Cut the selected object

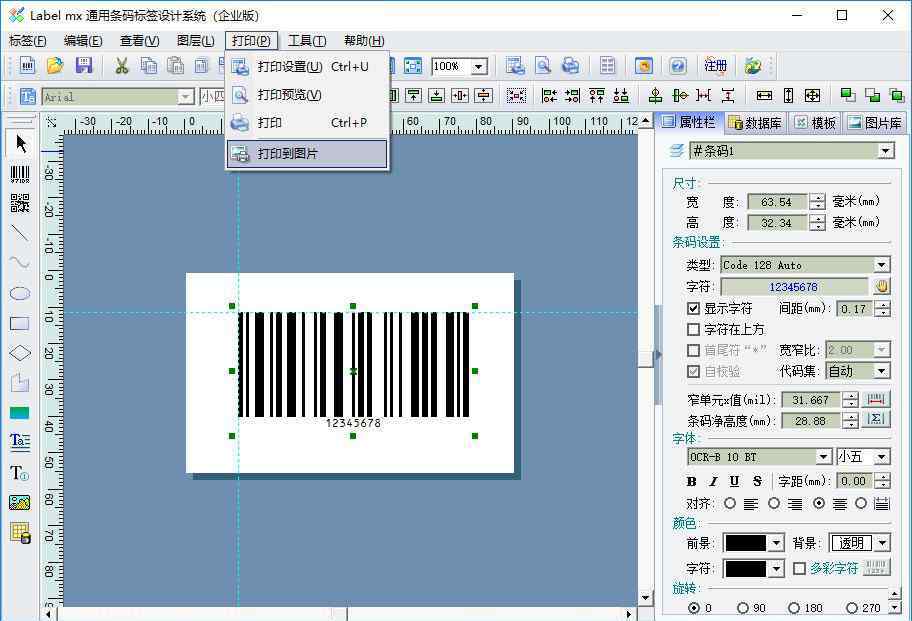[x=121, y=66]
